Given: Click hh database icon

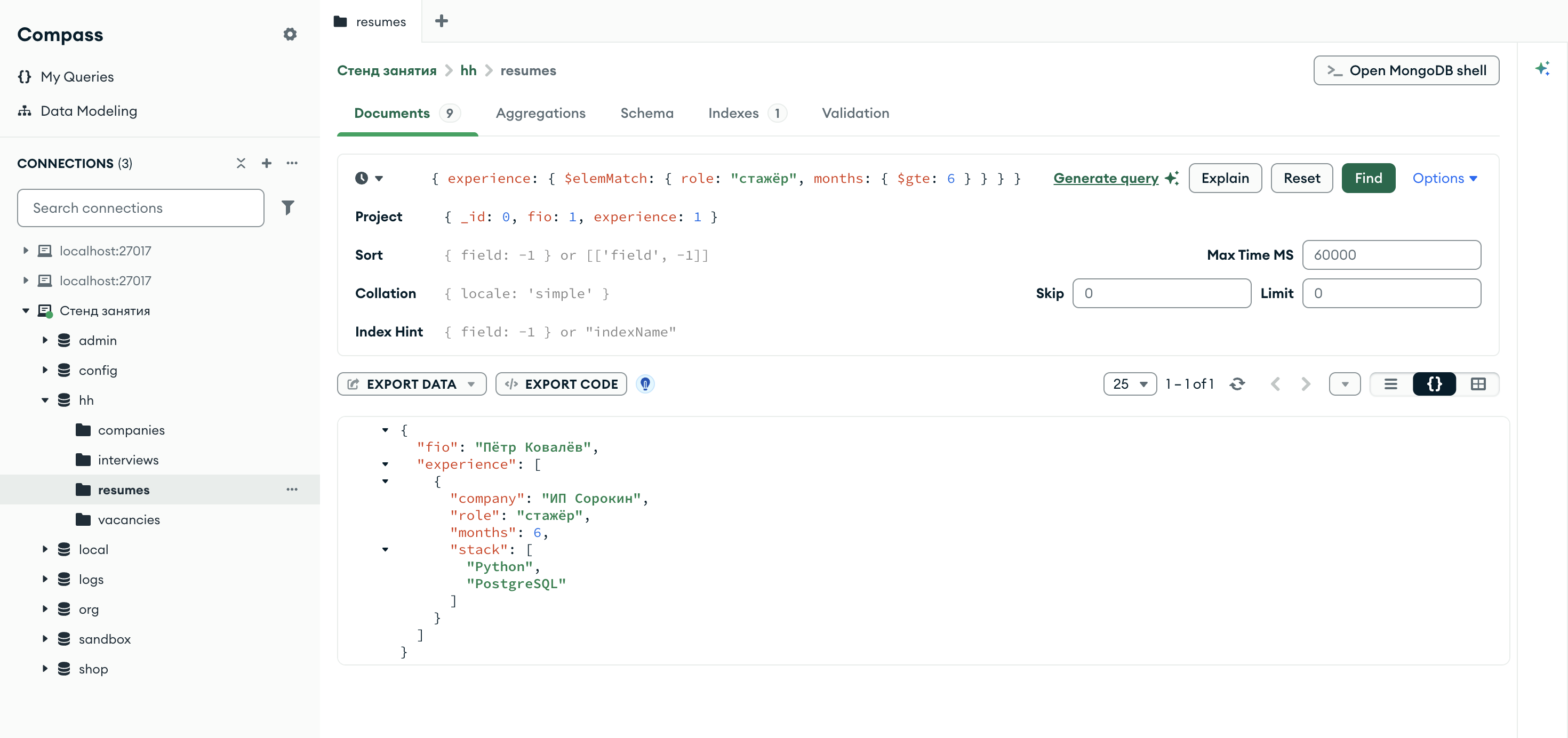Looking at the screenshot, I should 64,400.
